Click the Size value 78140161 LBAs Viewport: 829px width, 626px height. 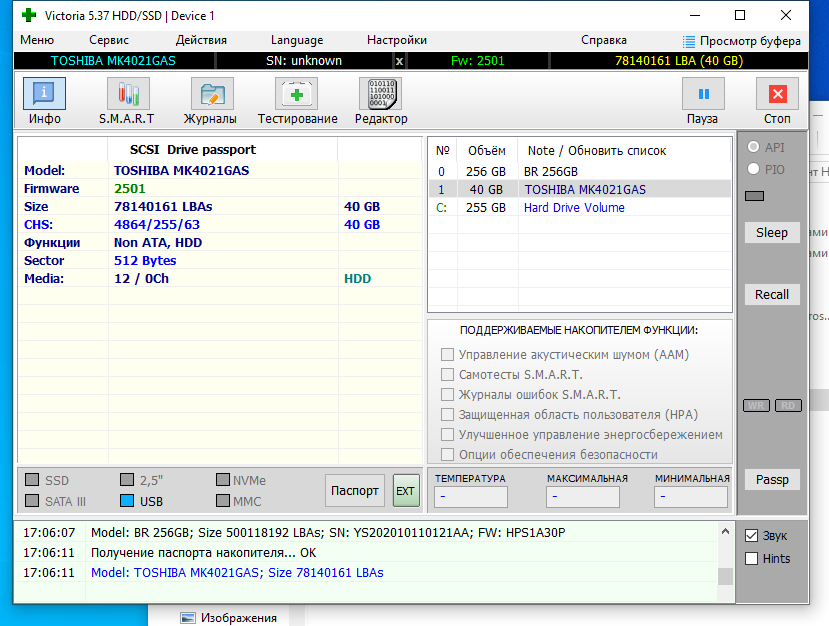click(x=163, y=207)
